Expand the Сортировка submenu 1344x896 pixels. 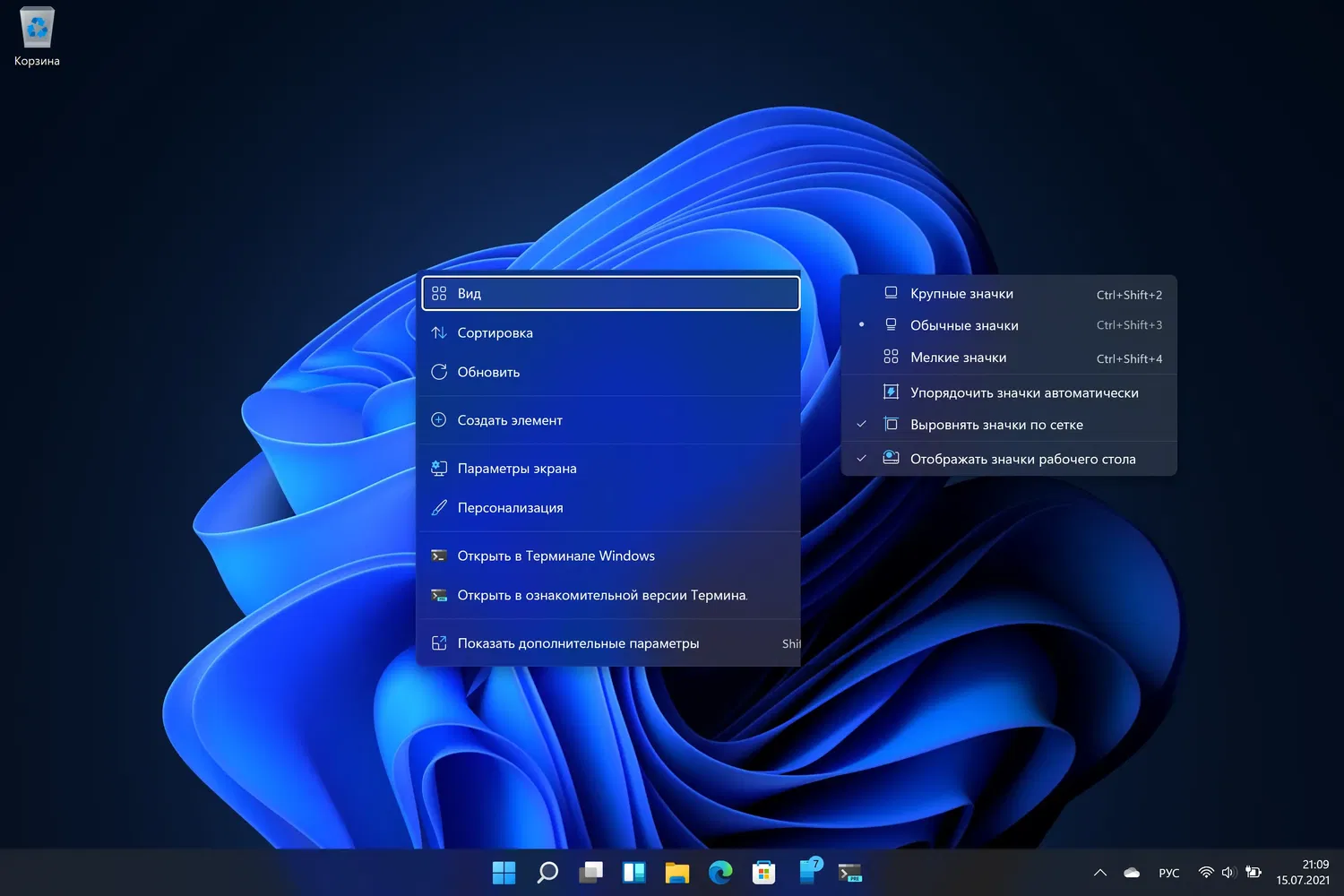tap(495, 332)
